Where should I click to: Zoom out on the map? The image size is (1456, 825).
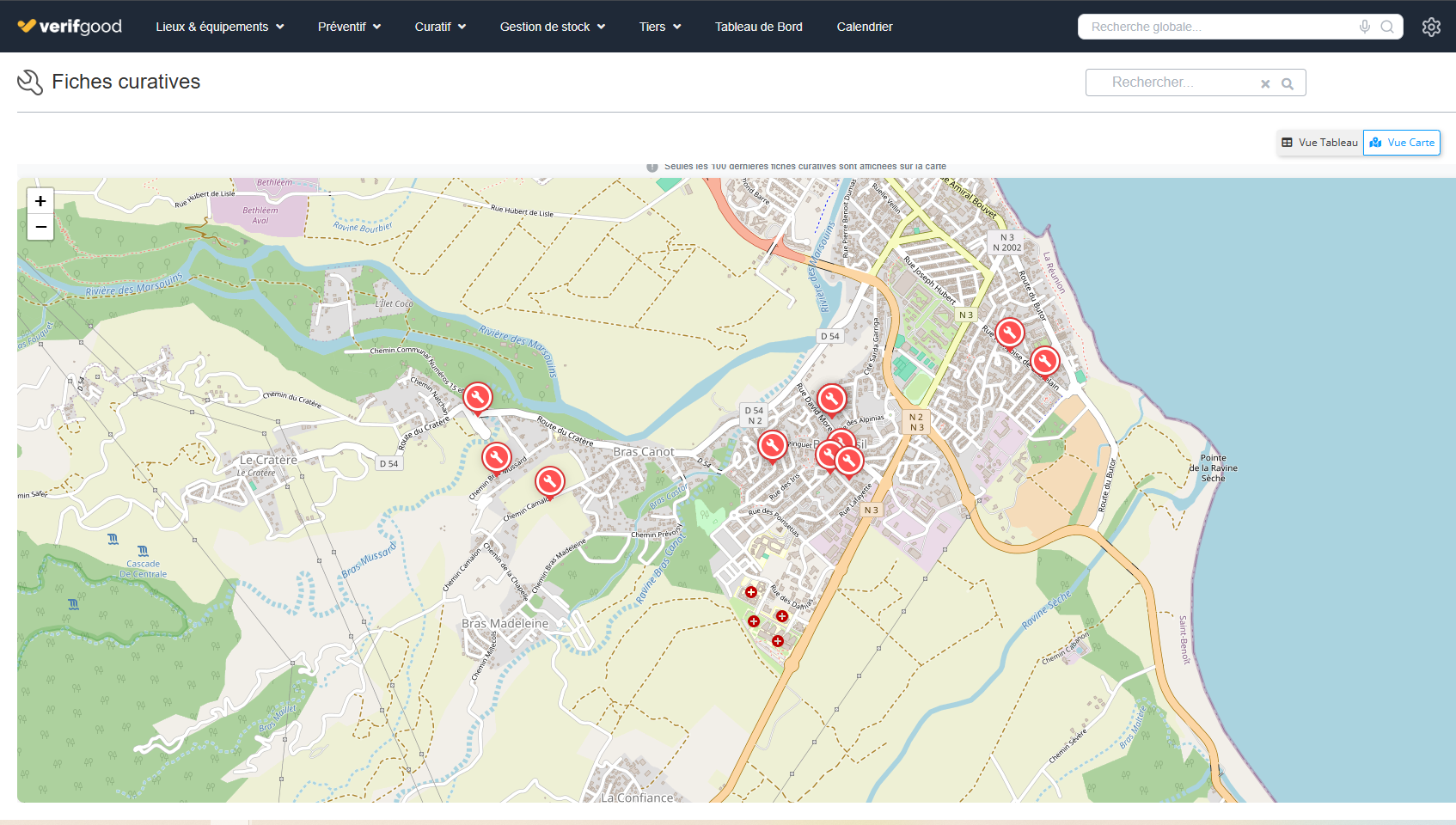[x=40, y=227]
